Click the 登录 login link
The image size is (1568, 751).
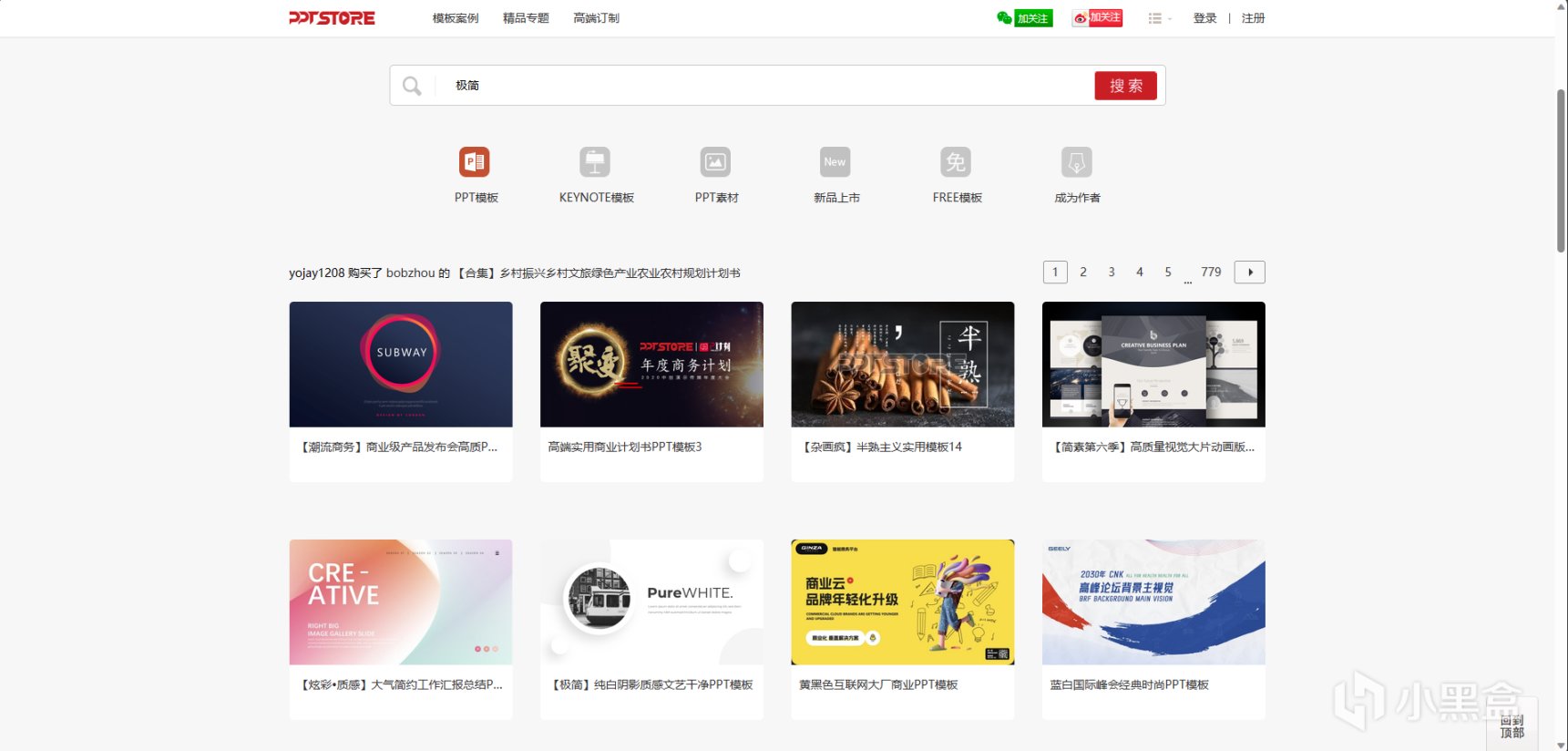[1205, 18]
